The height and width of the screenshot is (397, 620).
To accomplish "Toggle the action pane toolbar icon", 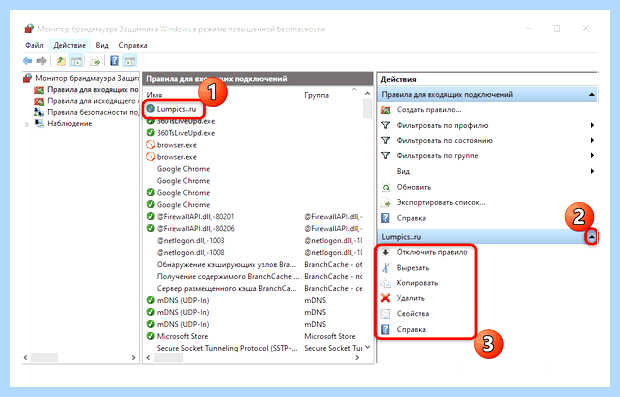I will (x=129, y=61).
